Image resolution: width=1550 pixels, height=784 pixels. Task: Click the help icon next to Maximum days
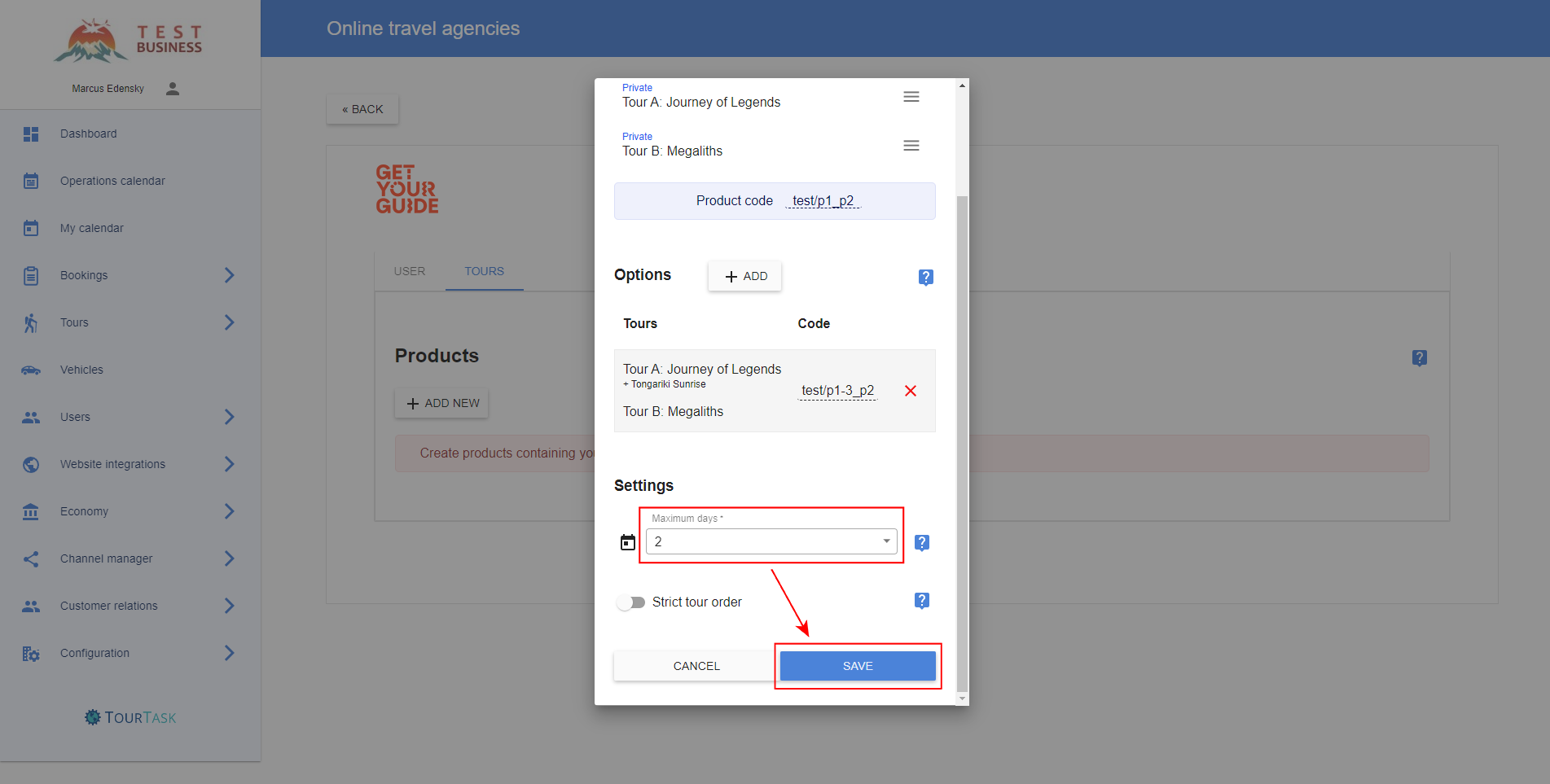coord(921,542)
